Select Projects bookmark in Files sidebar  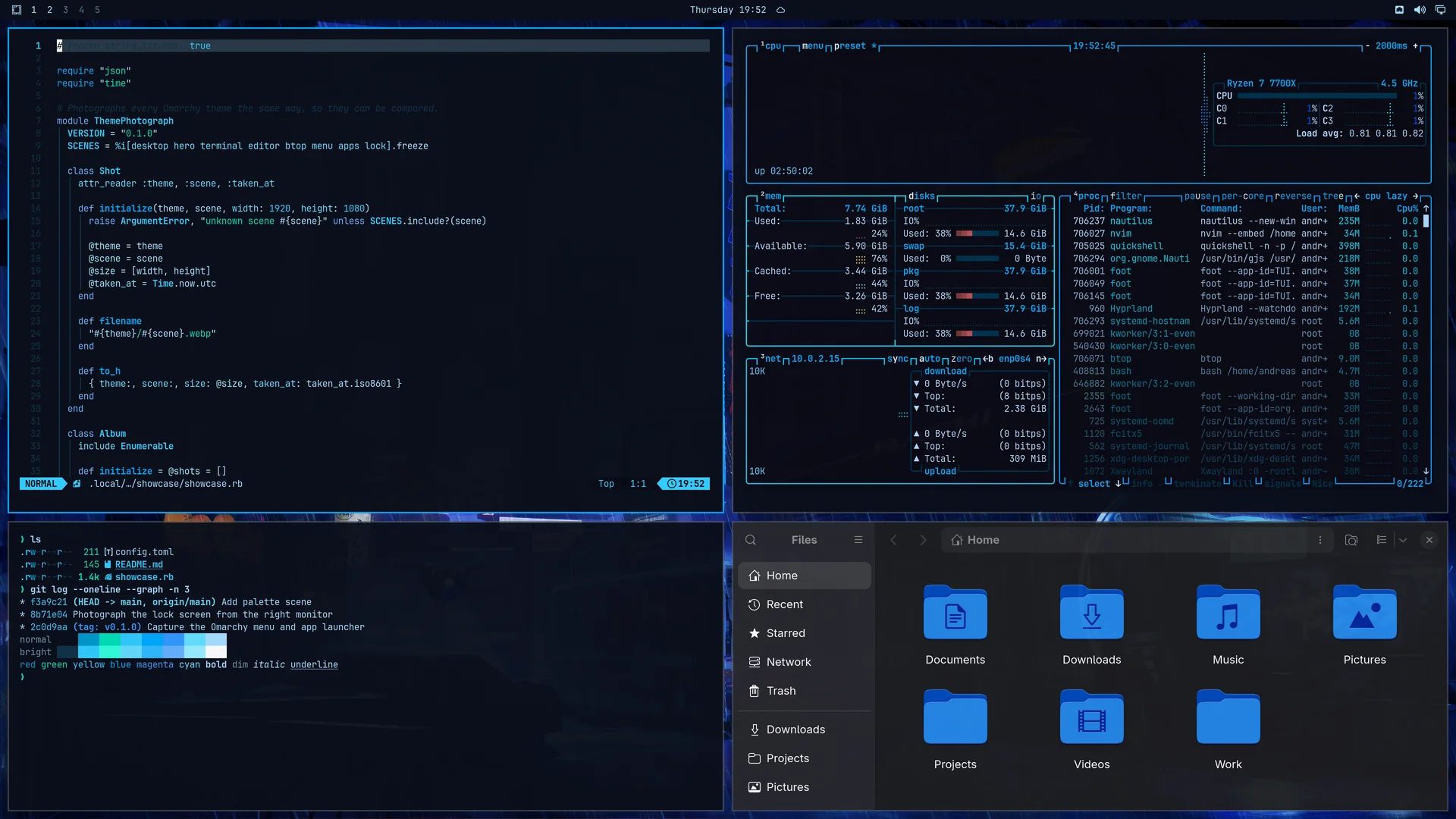tap(805, 758)
